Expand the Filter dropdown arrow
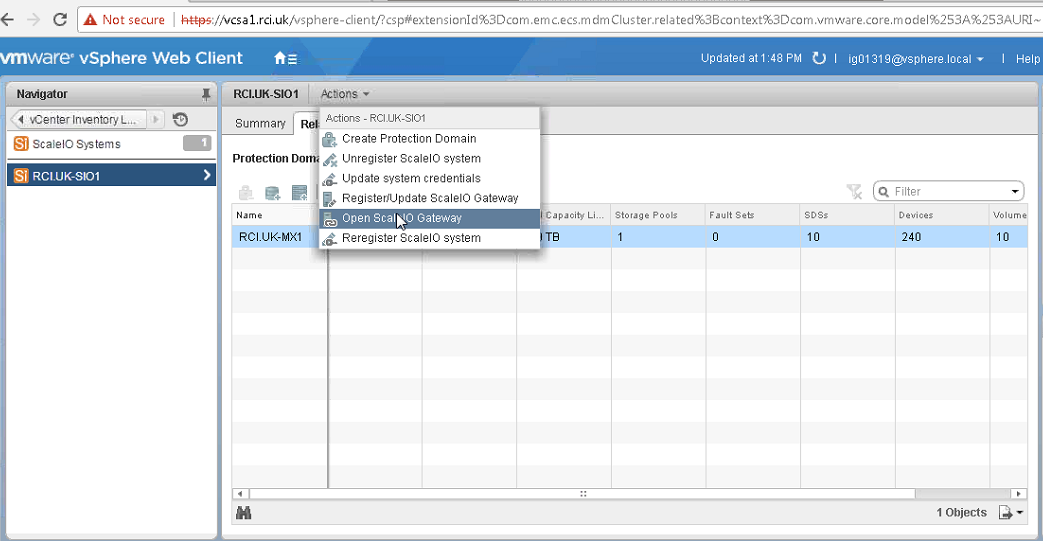 (x=1015, y=192)
